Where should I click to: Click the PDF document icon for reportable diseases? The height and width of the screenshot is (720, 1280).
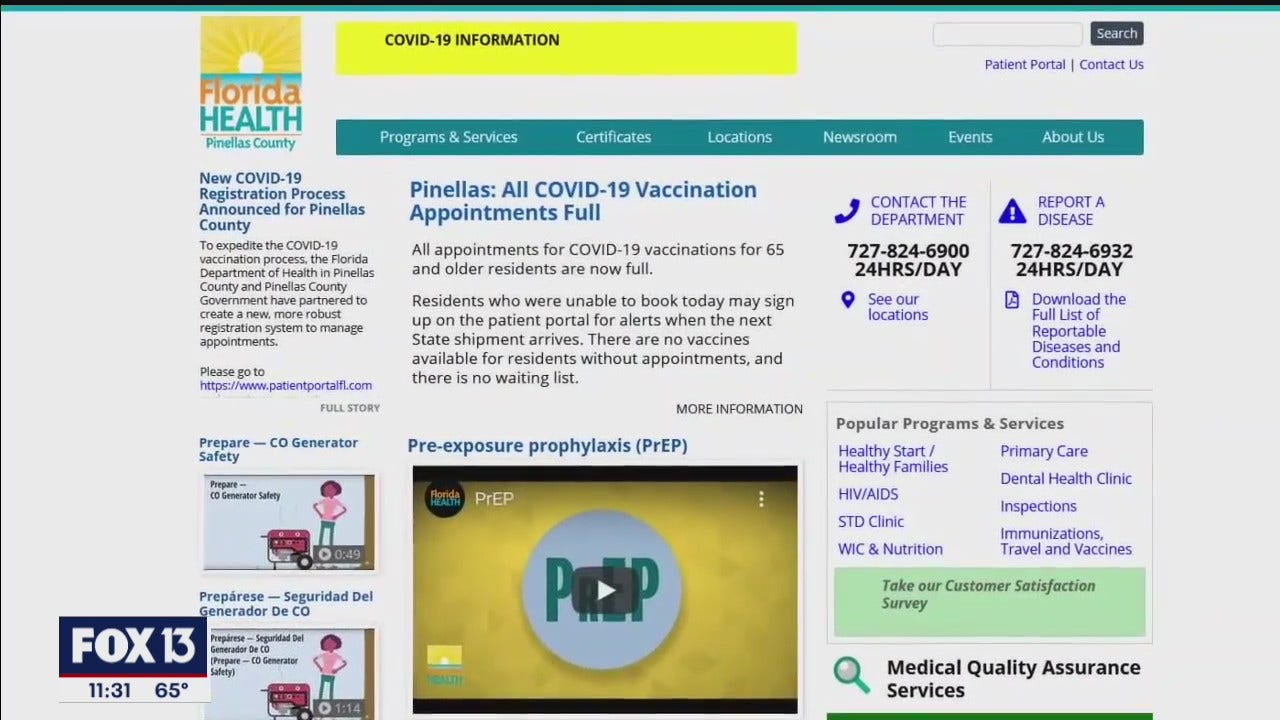tap(1012, 300)
